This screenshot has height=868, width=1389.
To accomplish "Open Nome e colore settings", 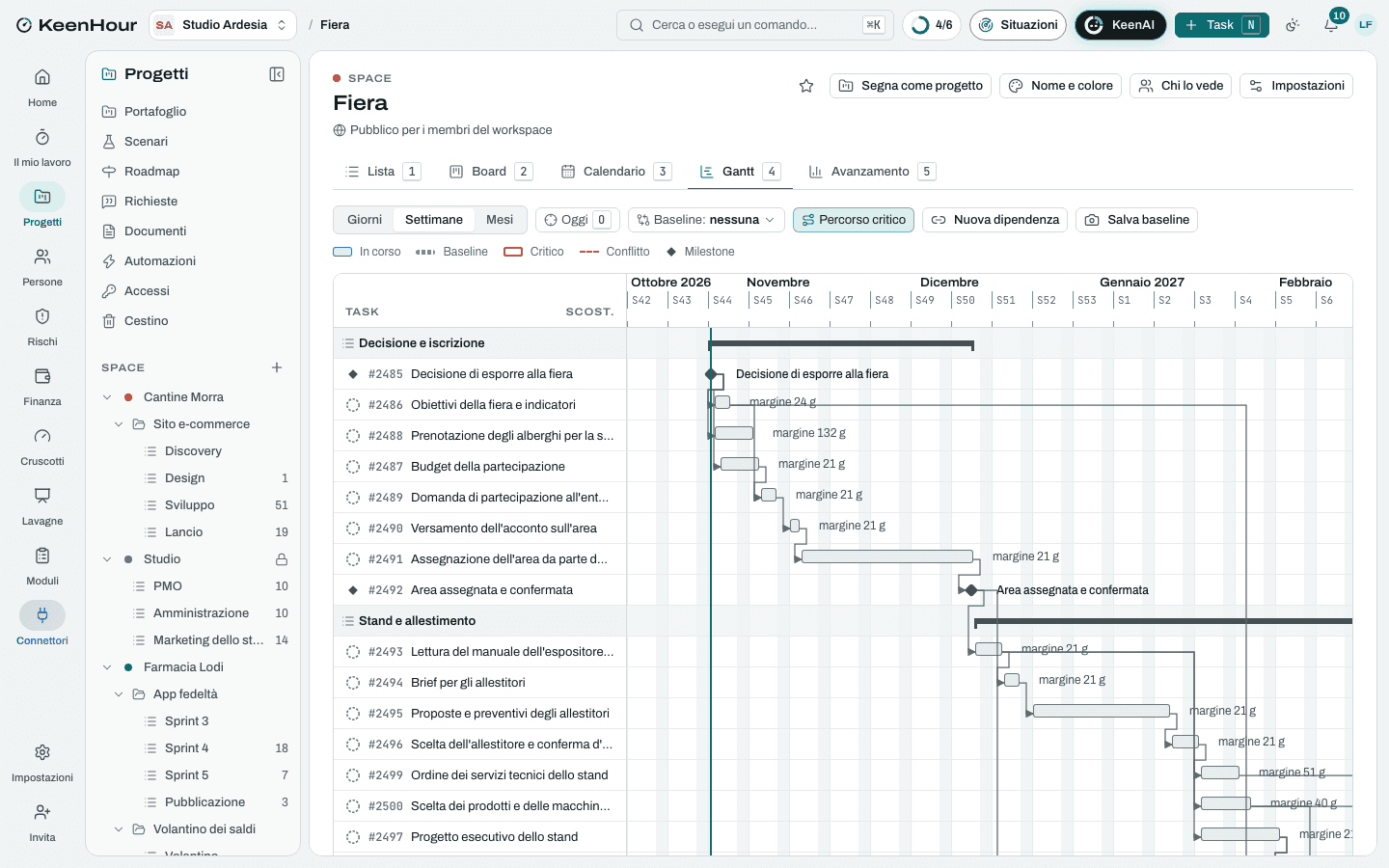I will pos(1060,86).
